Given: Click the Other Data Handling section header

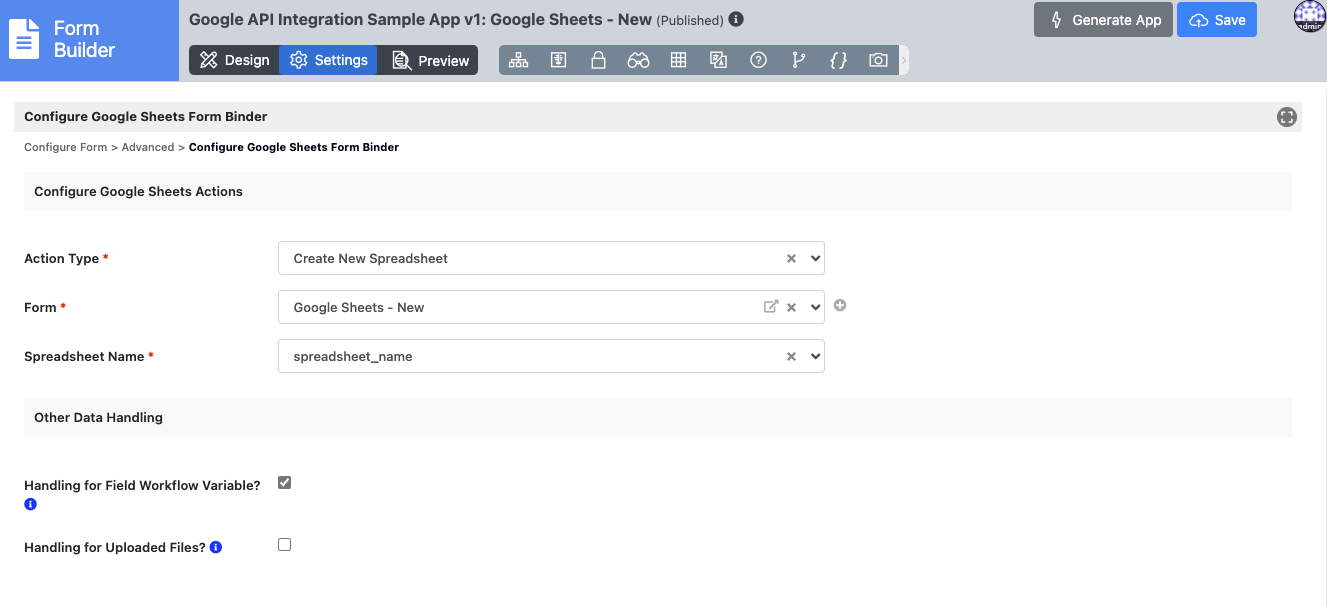Looking at the screenshot, I should [x=658, y=417].
